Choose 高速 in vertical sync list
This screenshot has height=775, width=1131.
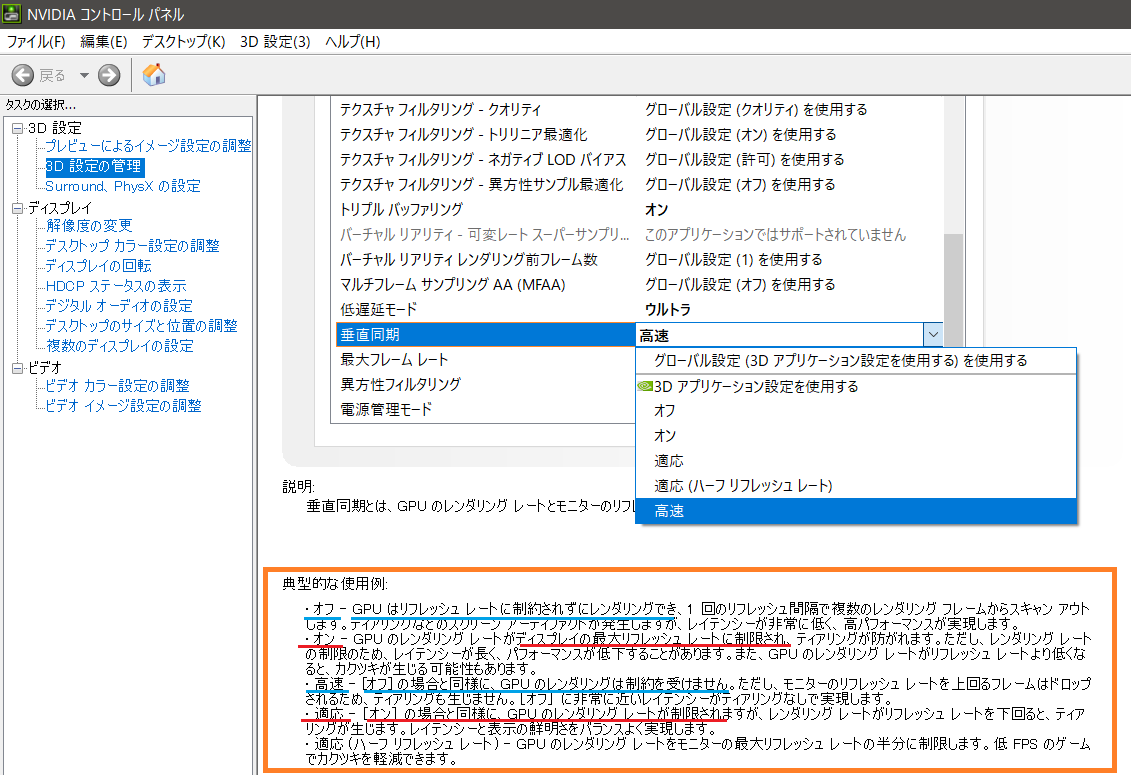pyautogui.click(x=855, y=511)
